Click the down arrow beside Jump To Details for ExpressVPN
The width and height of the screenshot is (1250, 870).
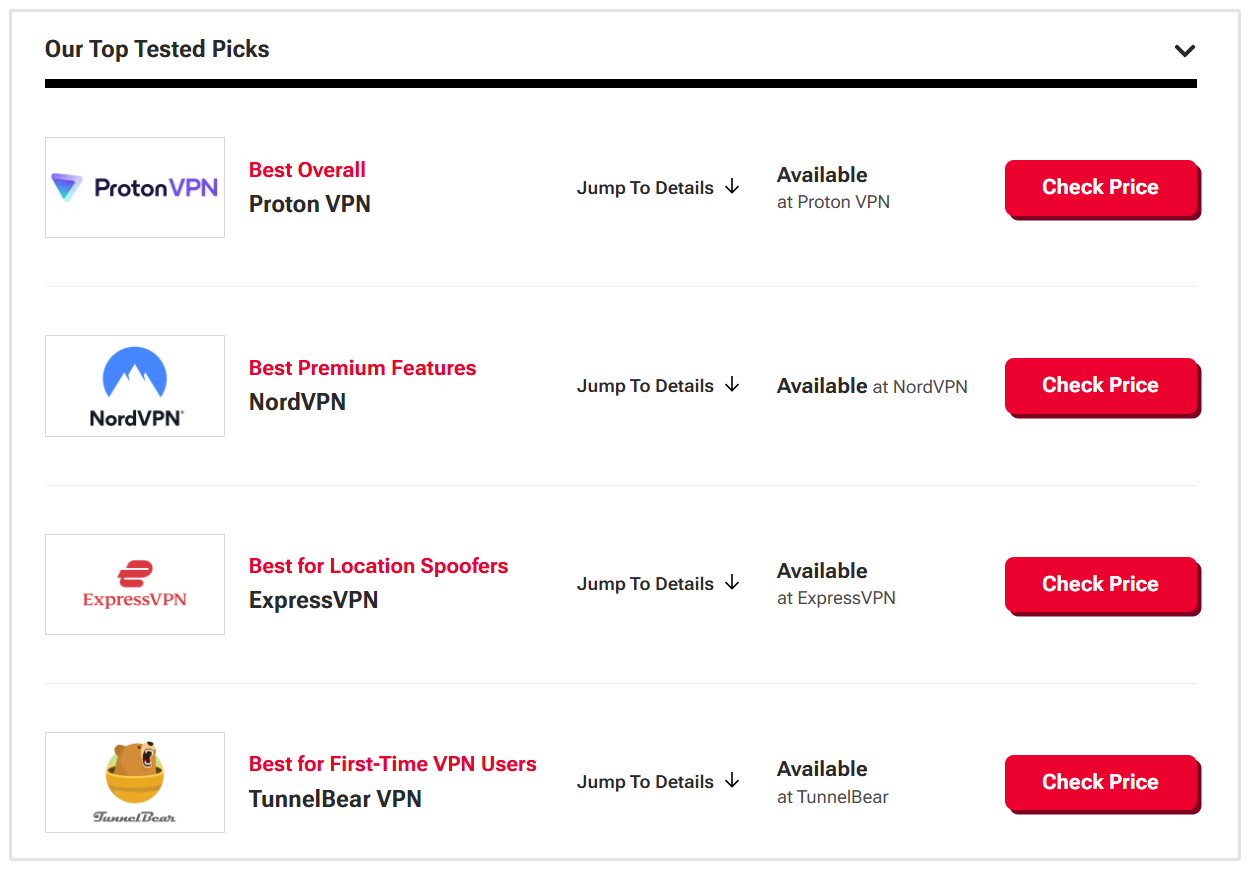click(733, 583)
